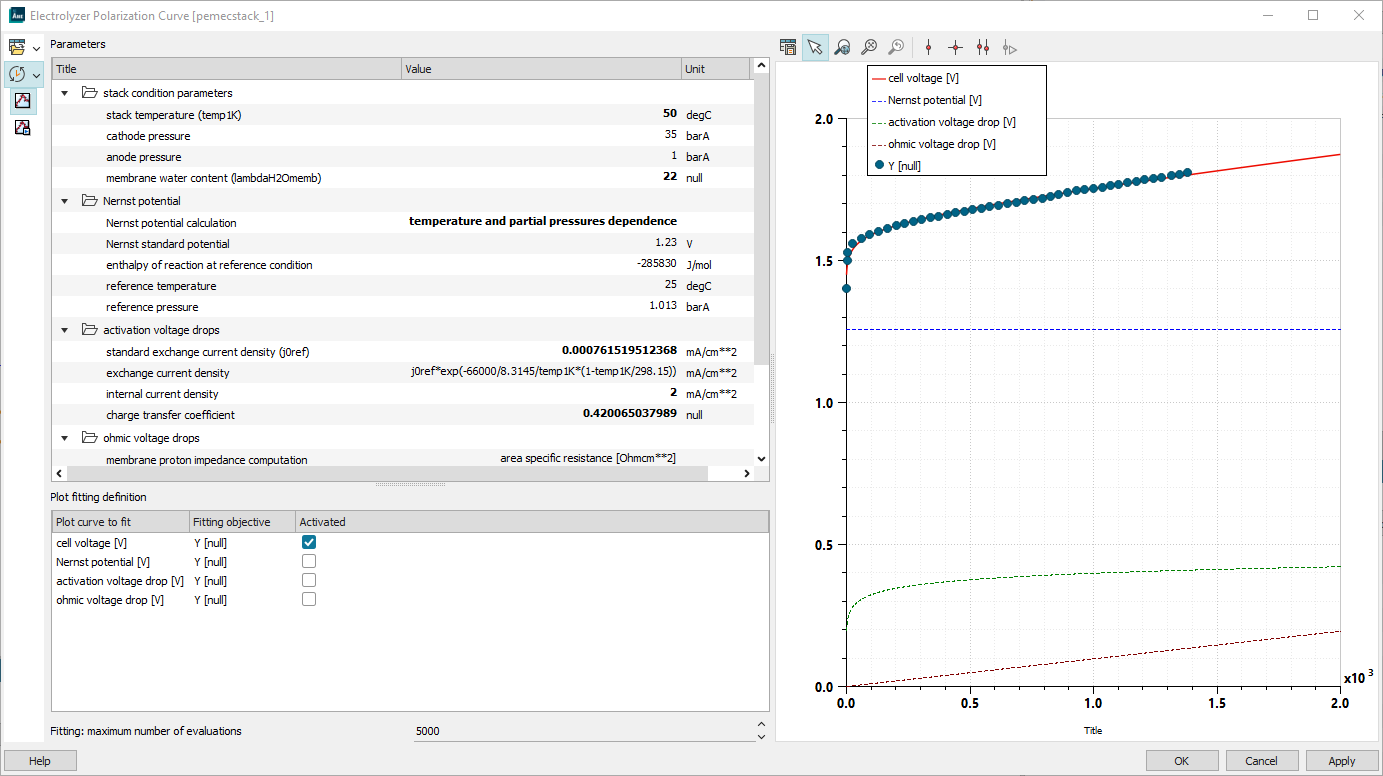Collapse the activation voltage drops group
Screen dimensions: 1383x776
click(x=65, y=330)
